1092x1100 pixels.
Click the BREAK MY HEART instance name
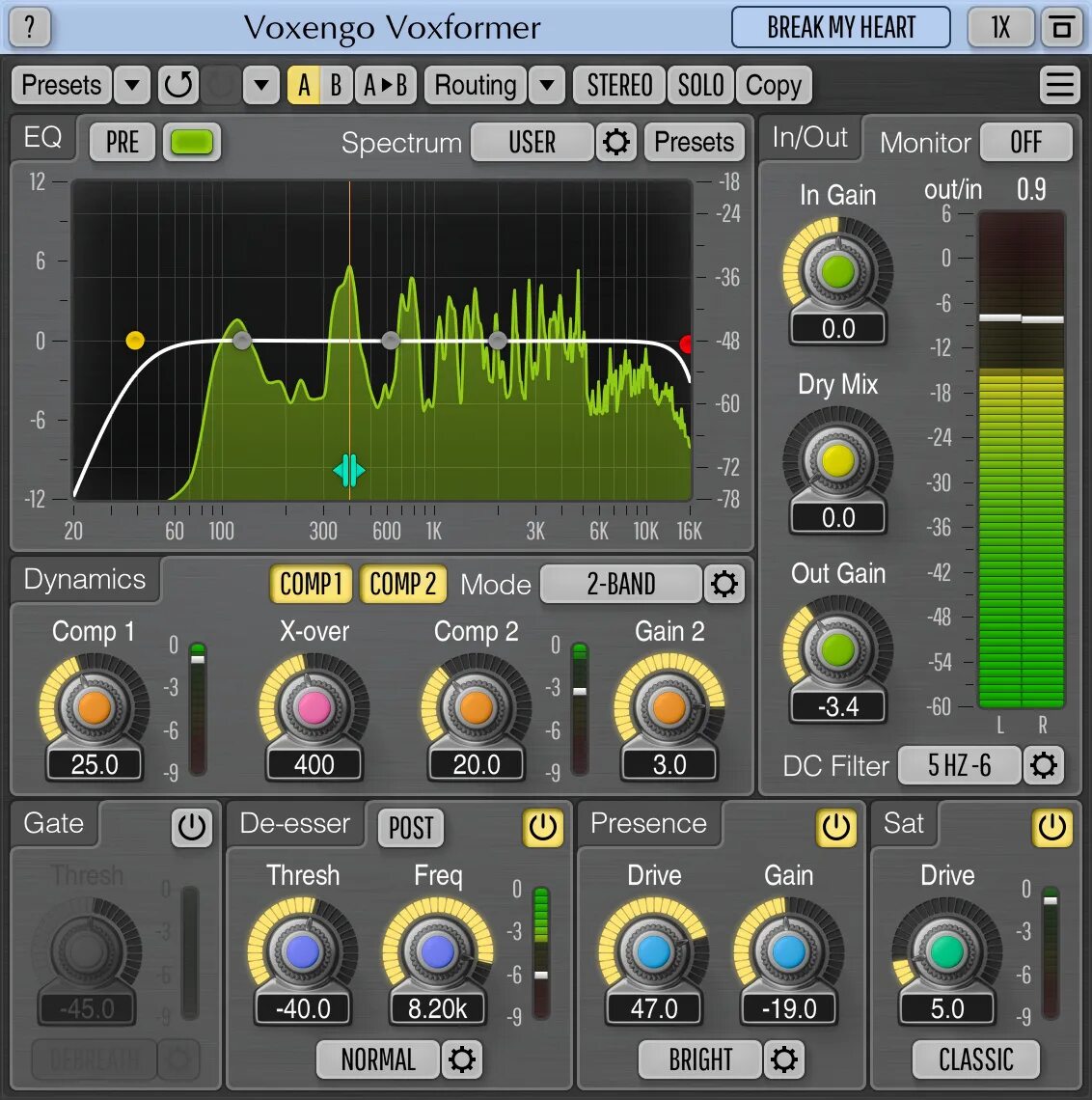(841, 28)
